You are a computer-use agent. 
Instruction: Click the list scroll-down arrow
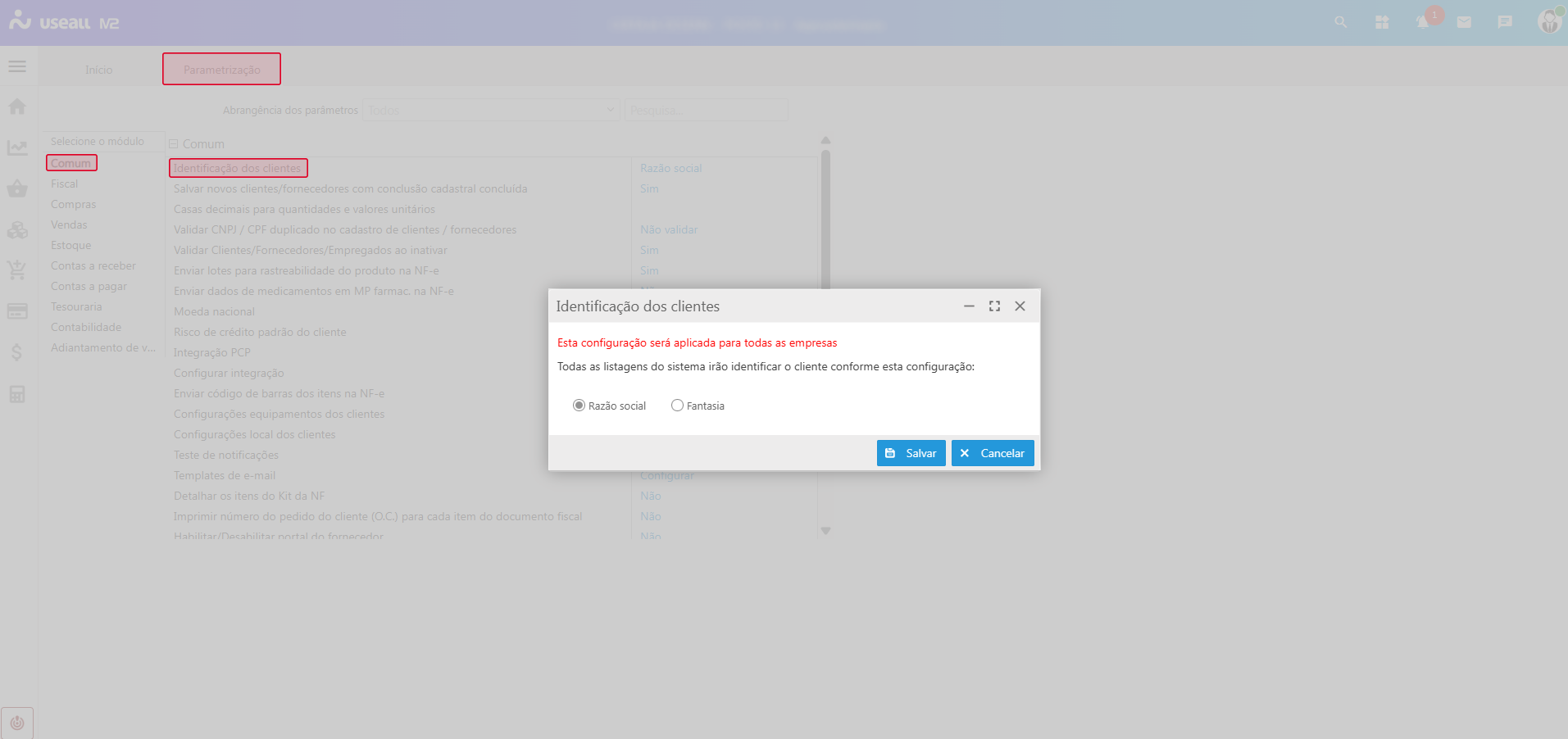tap(825, 531)
